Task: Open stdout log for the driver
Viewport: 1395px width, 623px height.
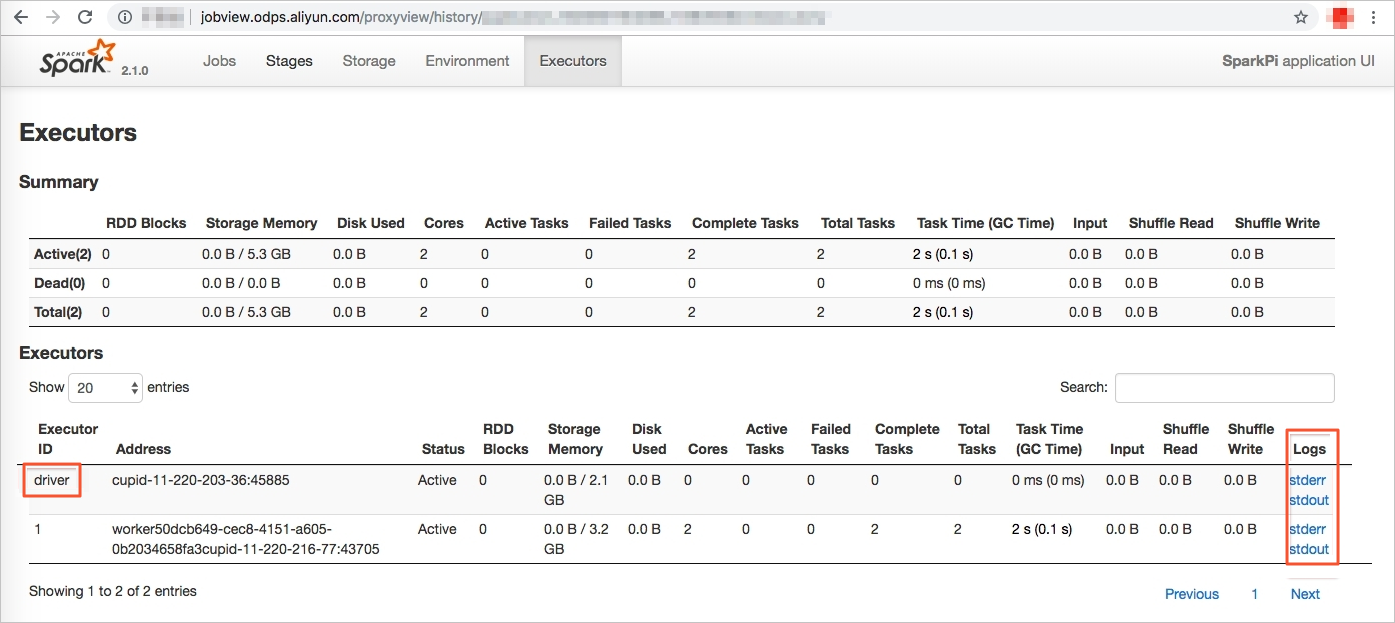Action: pos(1309,500)
